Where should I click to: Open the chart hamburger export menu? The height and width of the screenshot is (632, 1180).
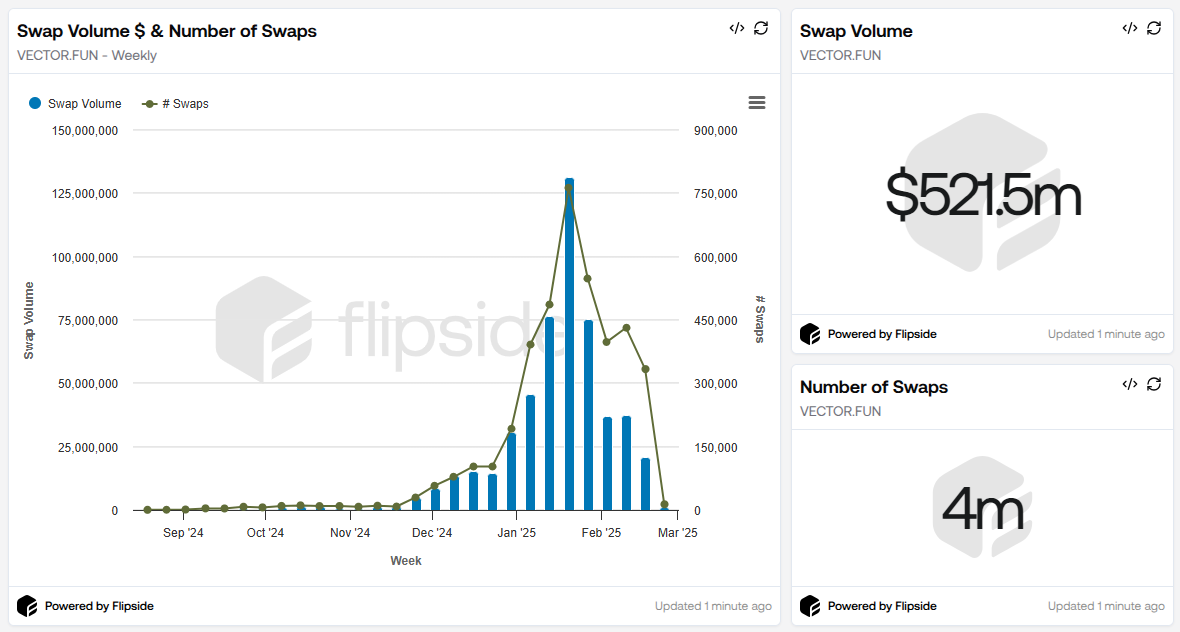click(x=756, y=102)
